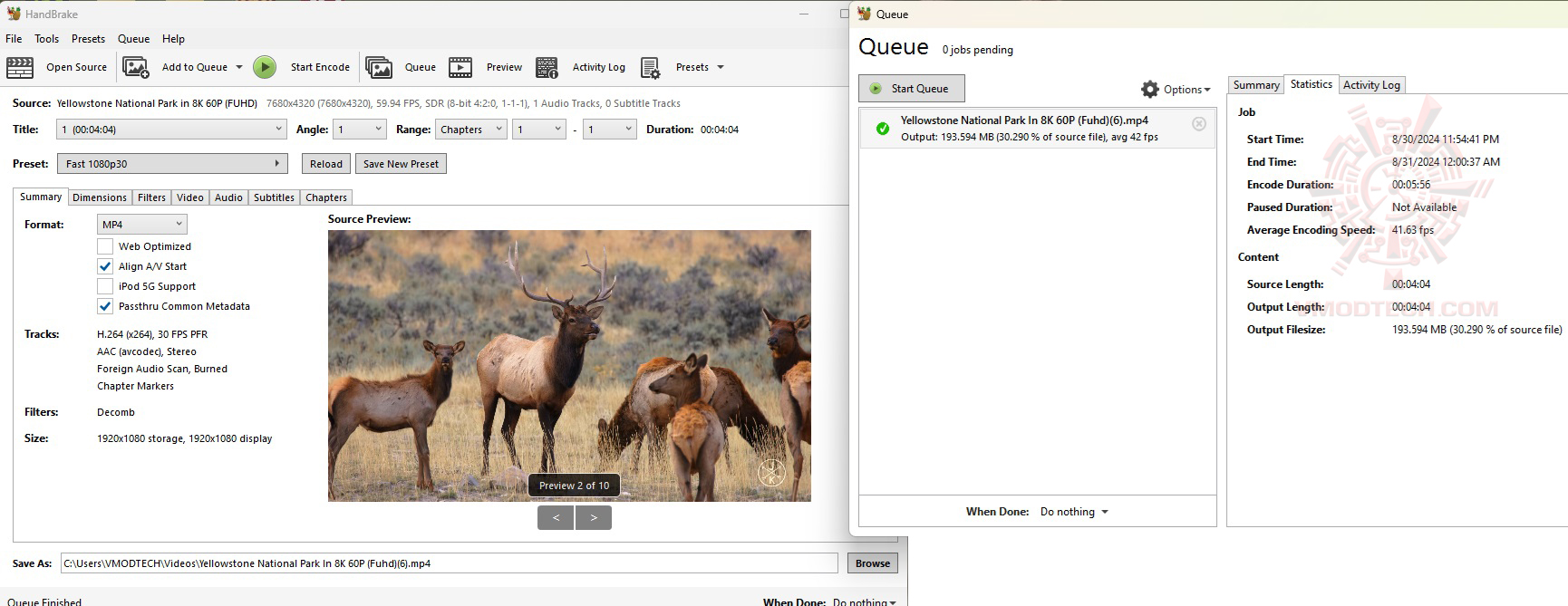This screenshot has height=606, width=1568.
Task: Click the 'Queue Finished' status text
Action: tap(44, 601)
